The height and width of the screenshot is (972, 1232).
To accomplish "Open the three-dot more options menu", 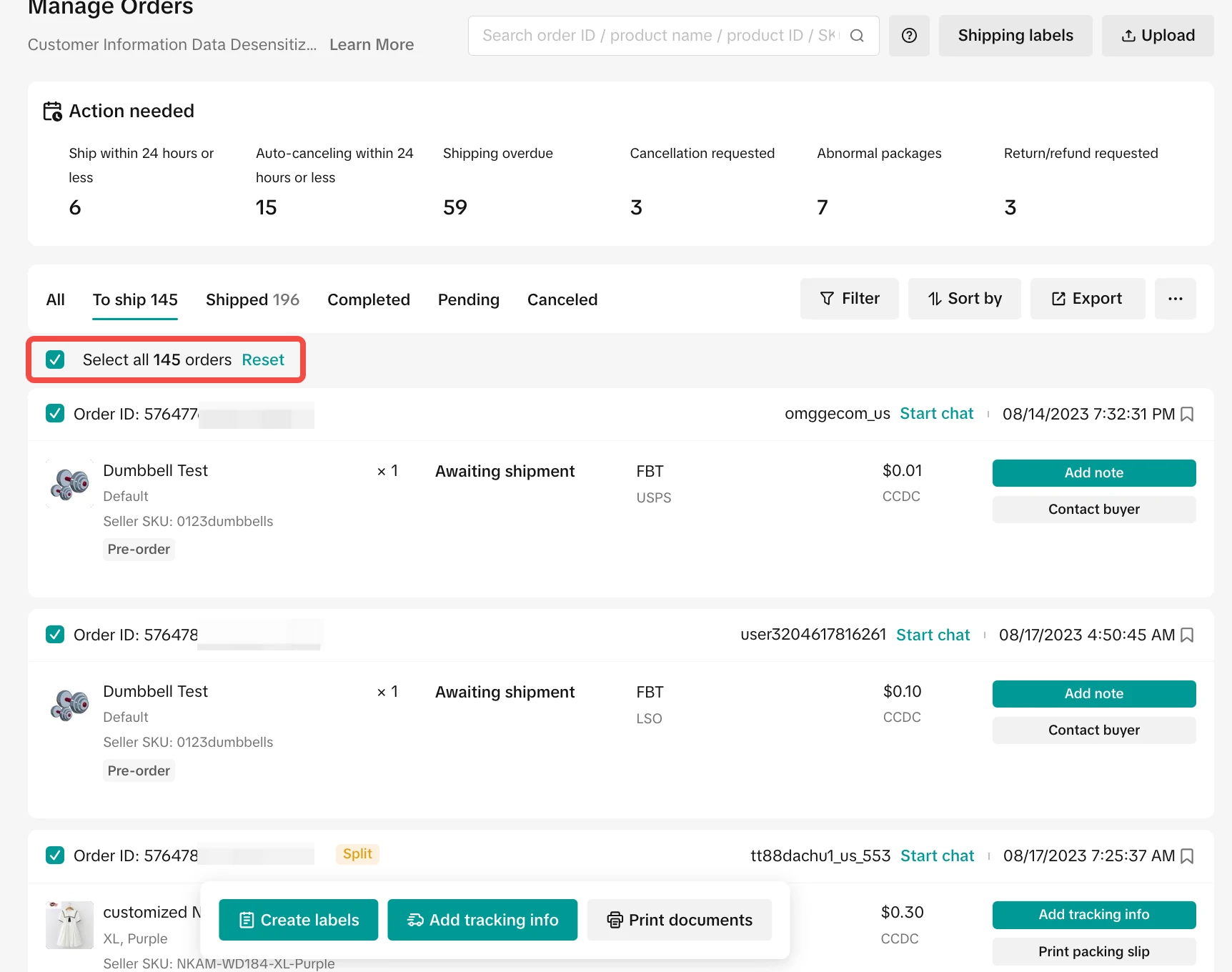I will coord(1175,299).
